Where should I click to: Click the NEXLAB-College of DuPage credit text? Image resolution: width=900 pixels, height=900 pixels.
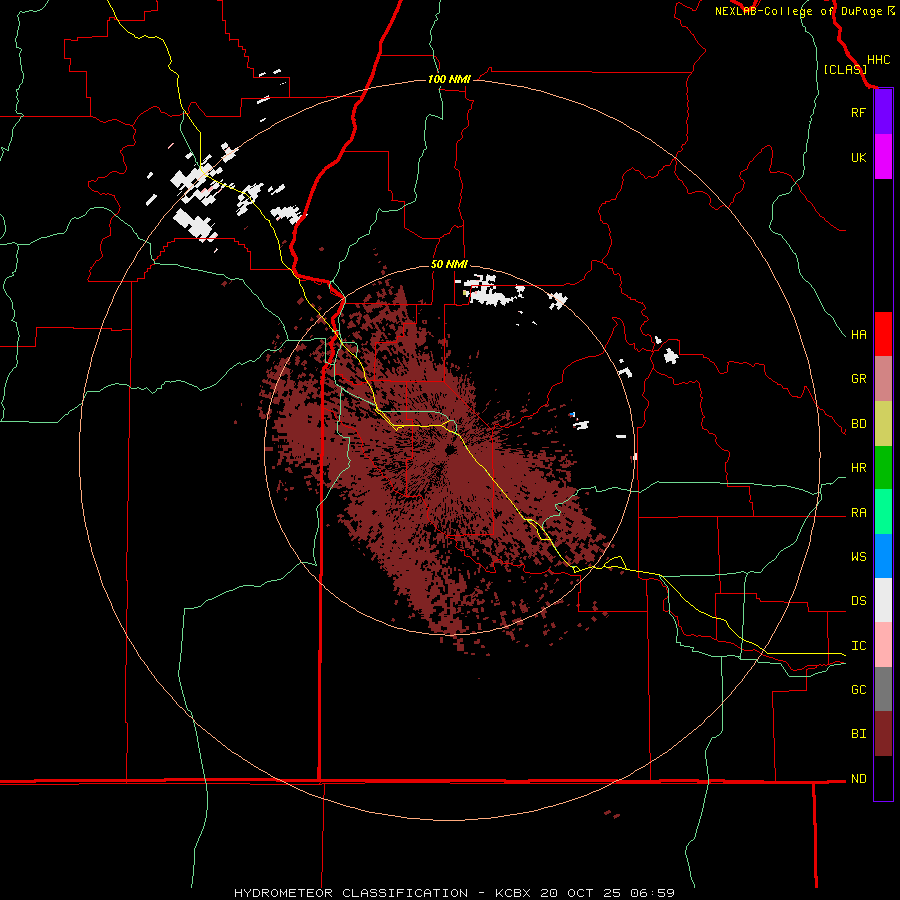pos(798,11)
